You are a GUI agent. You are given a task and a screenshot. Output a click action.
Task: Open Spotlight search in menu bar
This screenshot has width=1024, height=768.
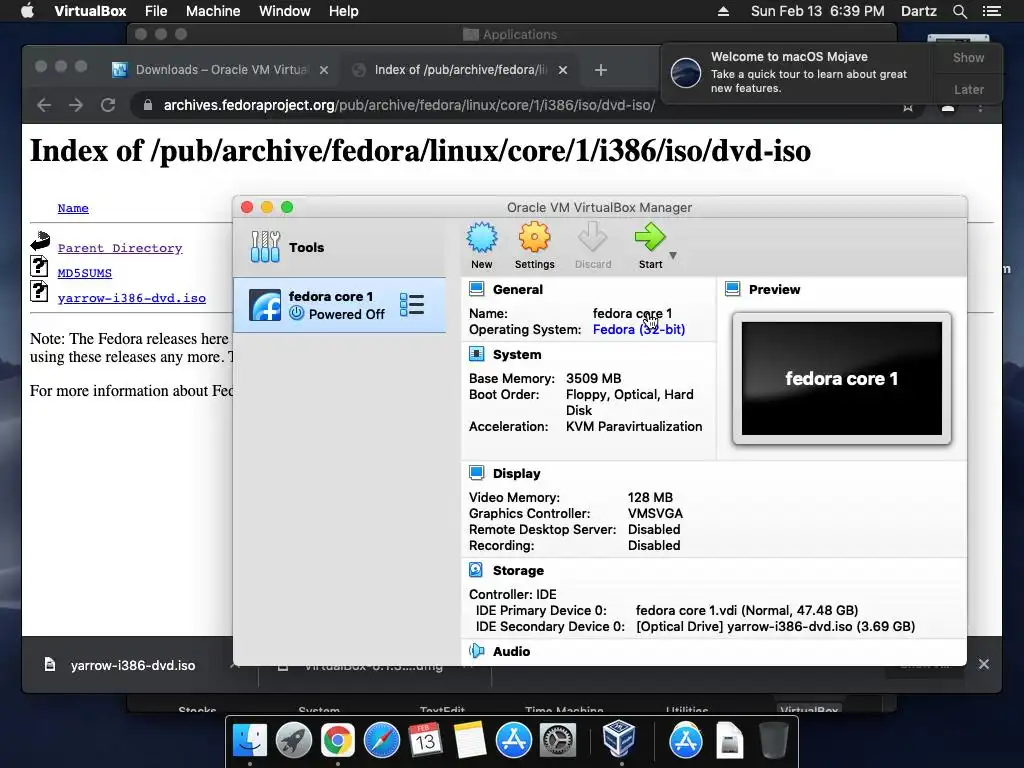click(x=960, y=11)
